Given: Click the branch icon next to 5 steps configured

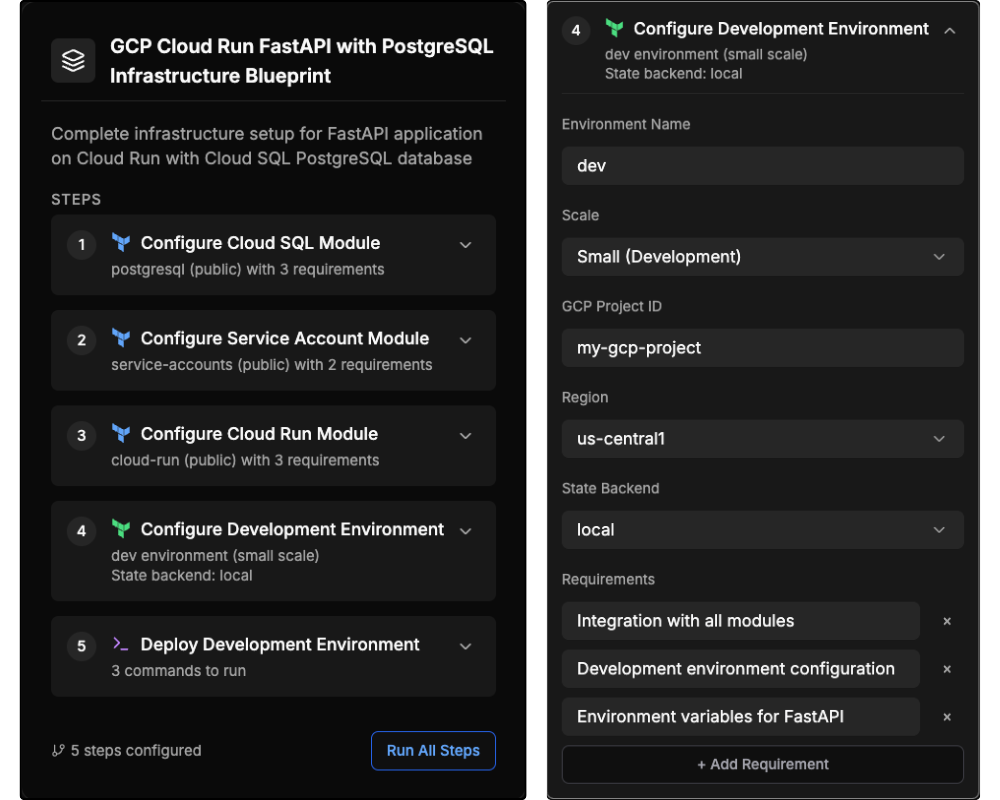Looking at the screenshot, I should click(x=58, y=751).
